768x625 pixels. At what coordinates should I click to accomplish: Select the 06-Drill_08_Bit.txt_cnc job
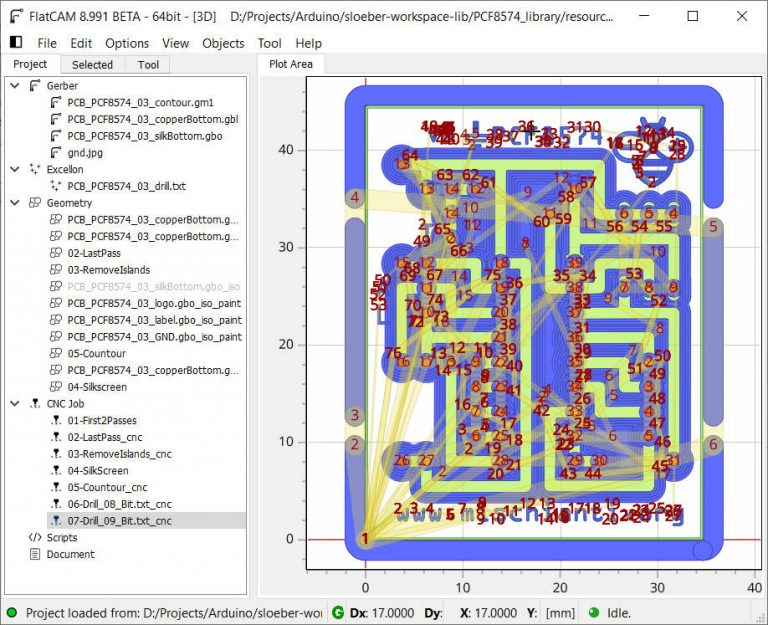[x=119, y=504]
